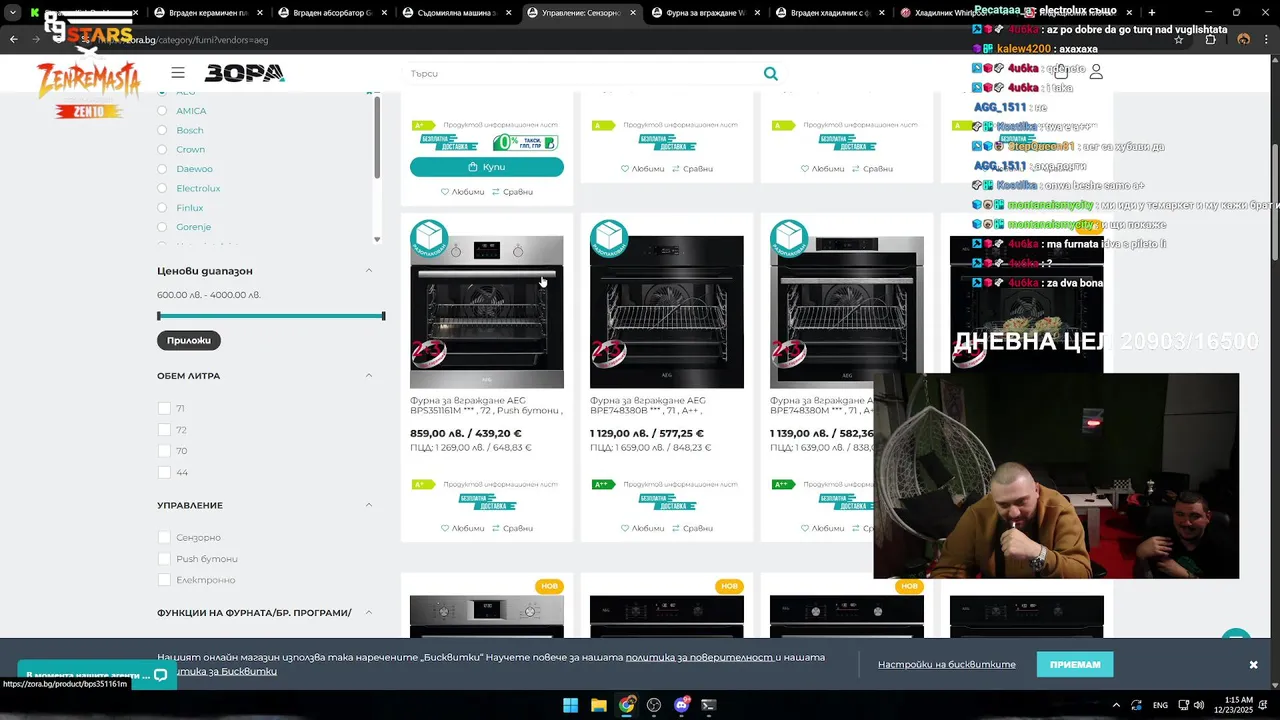Check the 71 litres volume checkbox
The width and height of the screenshot is (1280, 720).
pyautogui.click(x=164, y=408)
